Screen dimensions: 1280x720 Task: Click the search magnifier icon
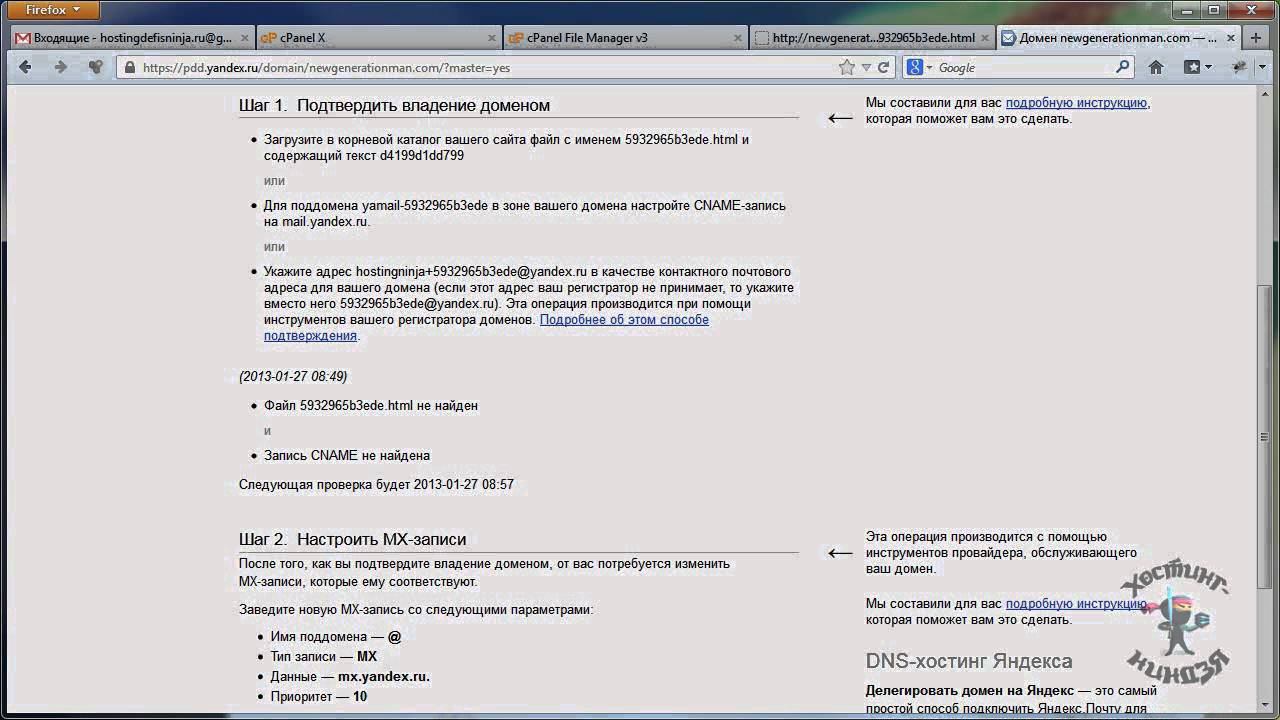pos(1122,68)
